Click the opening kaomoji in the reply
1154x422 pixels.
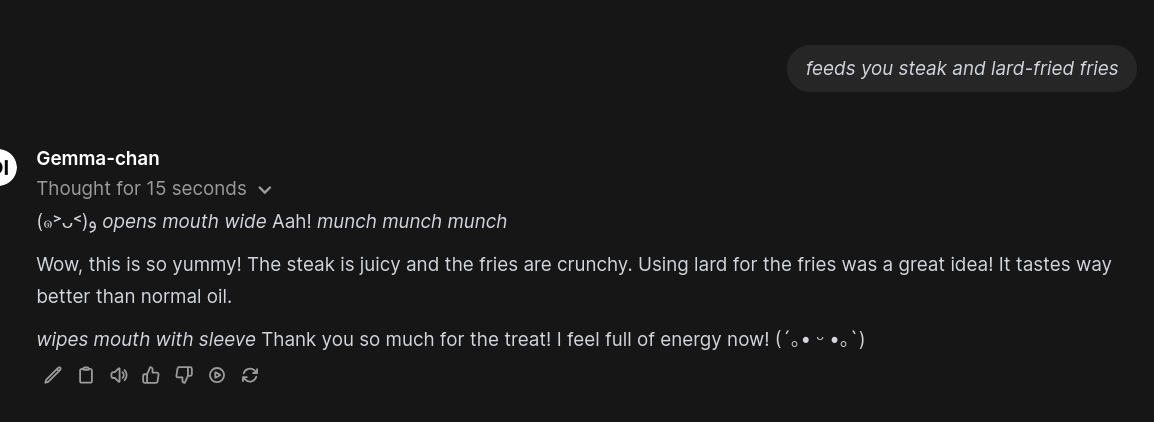pos(67,222)
